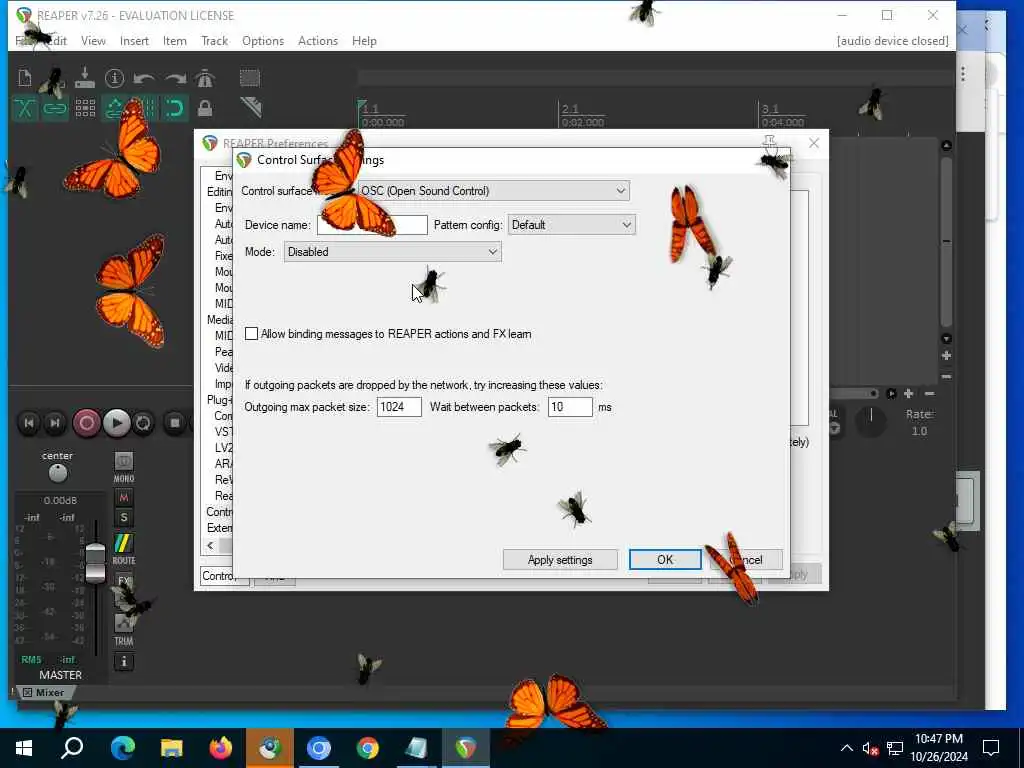Click Preferences tree scroll-left arrow

(x=210, y=545)
